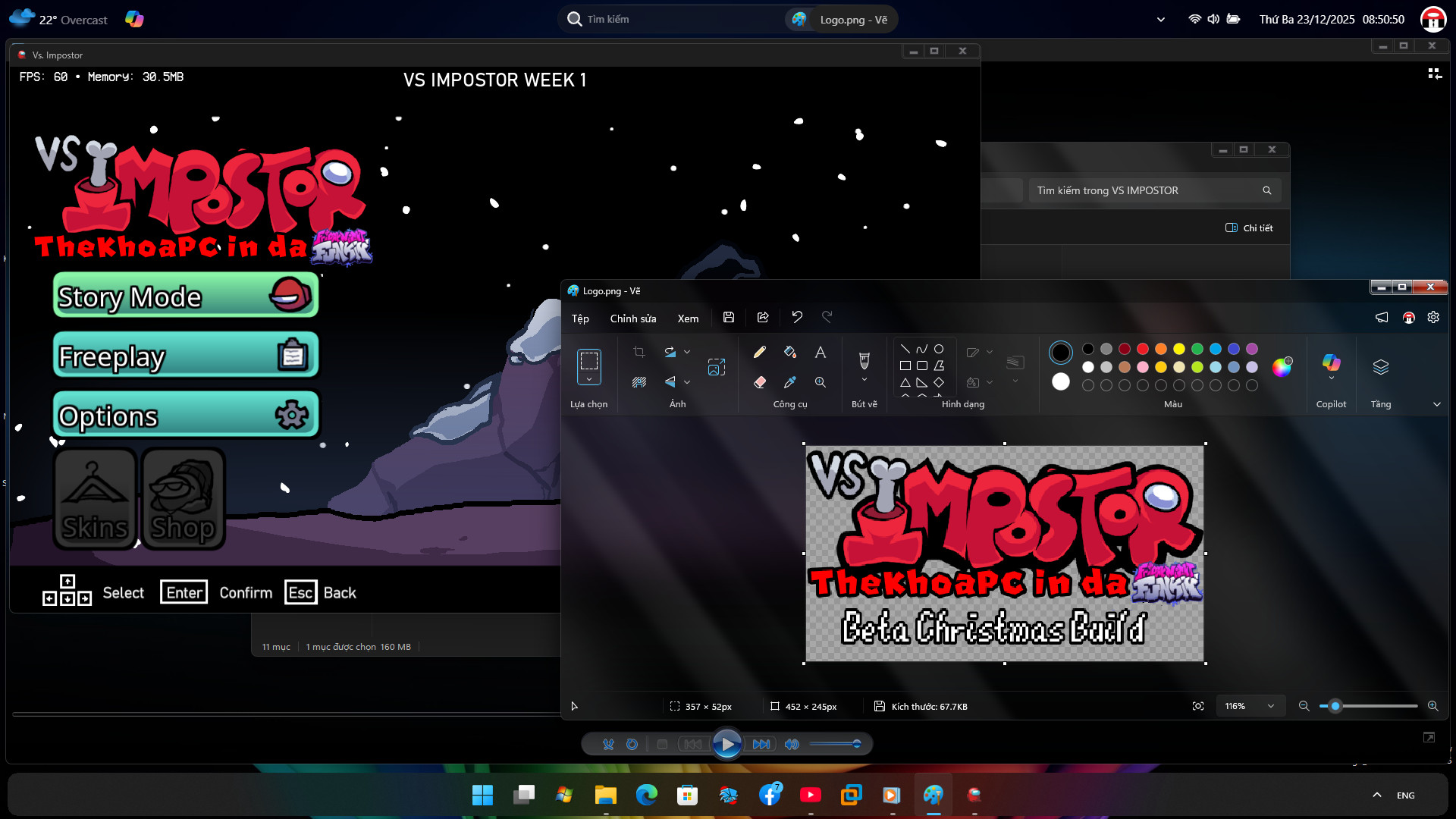Select the yellow color swatch
Image resolution: width=1456 pixels, height=819 pixels.
pyautogui.click(x=1179, y=349)
